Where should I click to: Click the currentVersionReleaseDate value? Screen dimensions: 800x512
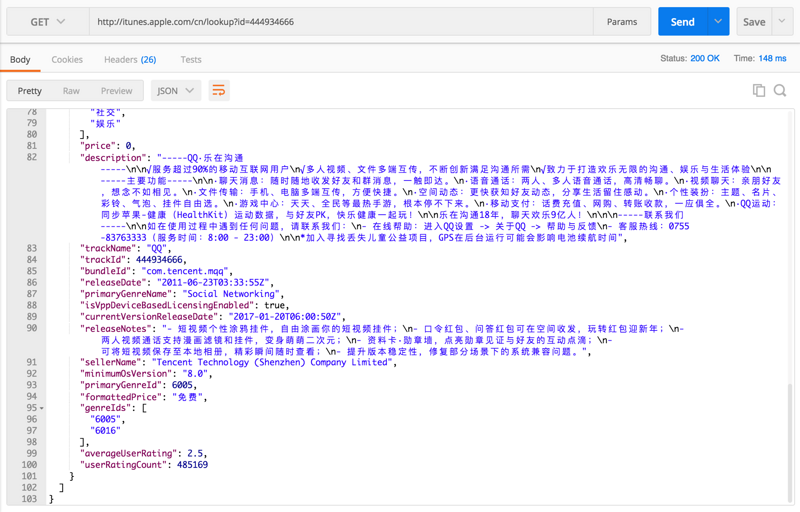click(x=284, y=317)
